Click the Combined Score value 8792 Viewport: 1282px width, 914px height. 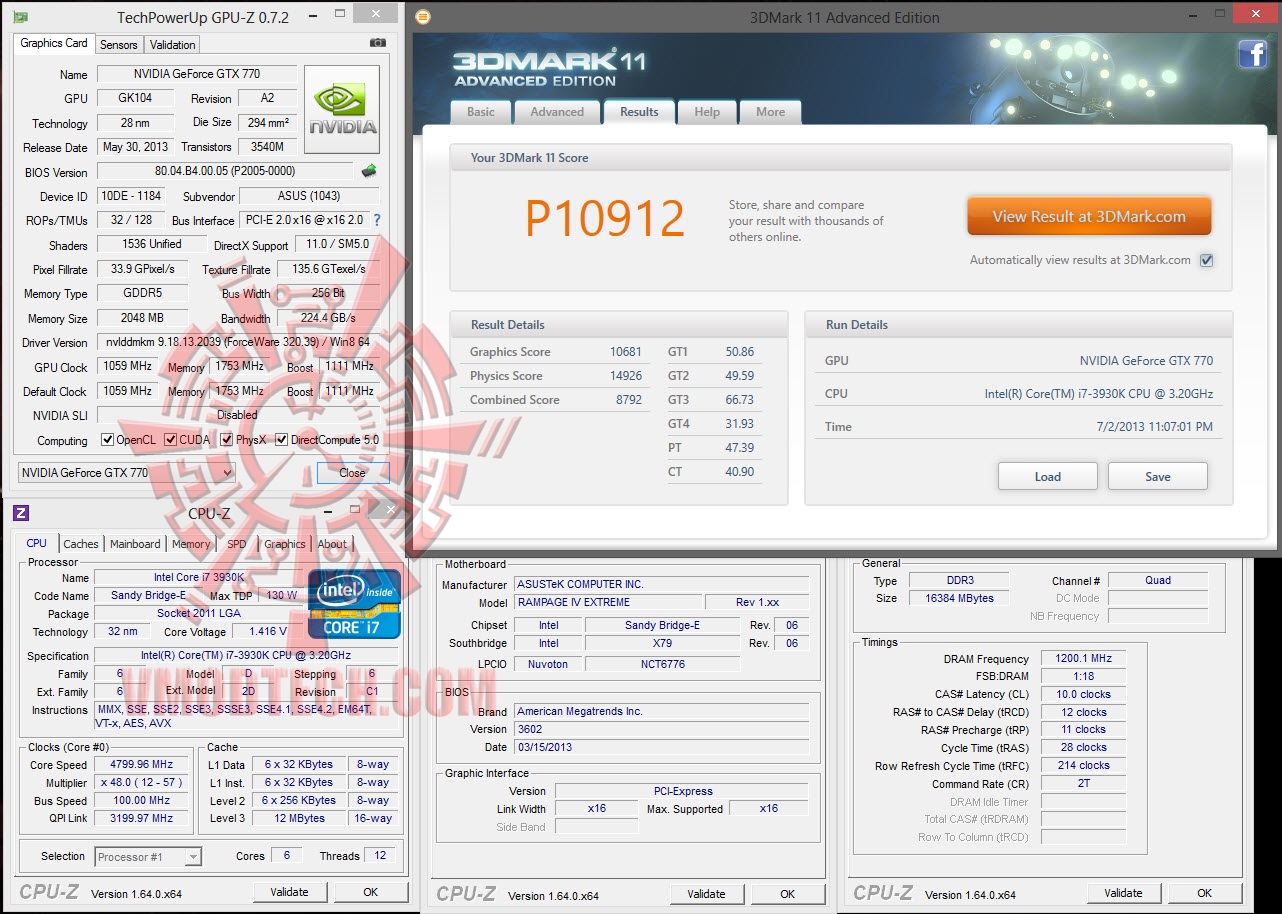pyautogui.click(x=629, y=400)
